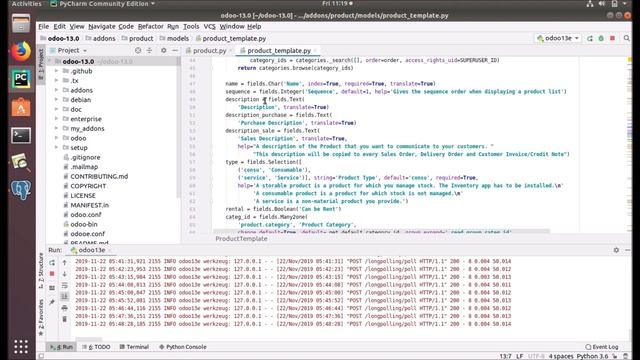
Task: Click the rerun icon beside odoo13e configuration
Action: click(x=590, y=38)
